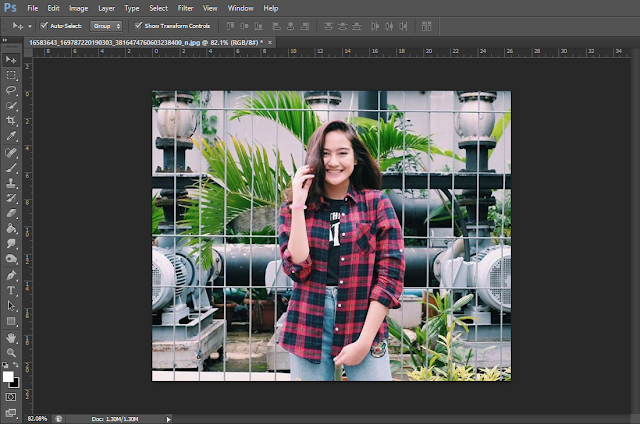Select the Brush tool
The image size is (640, 424).
point(12,168)
